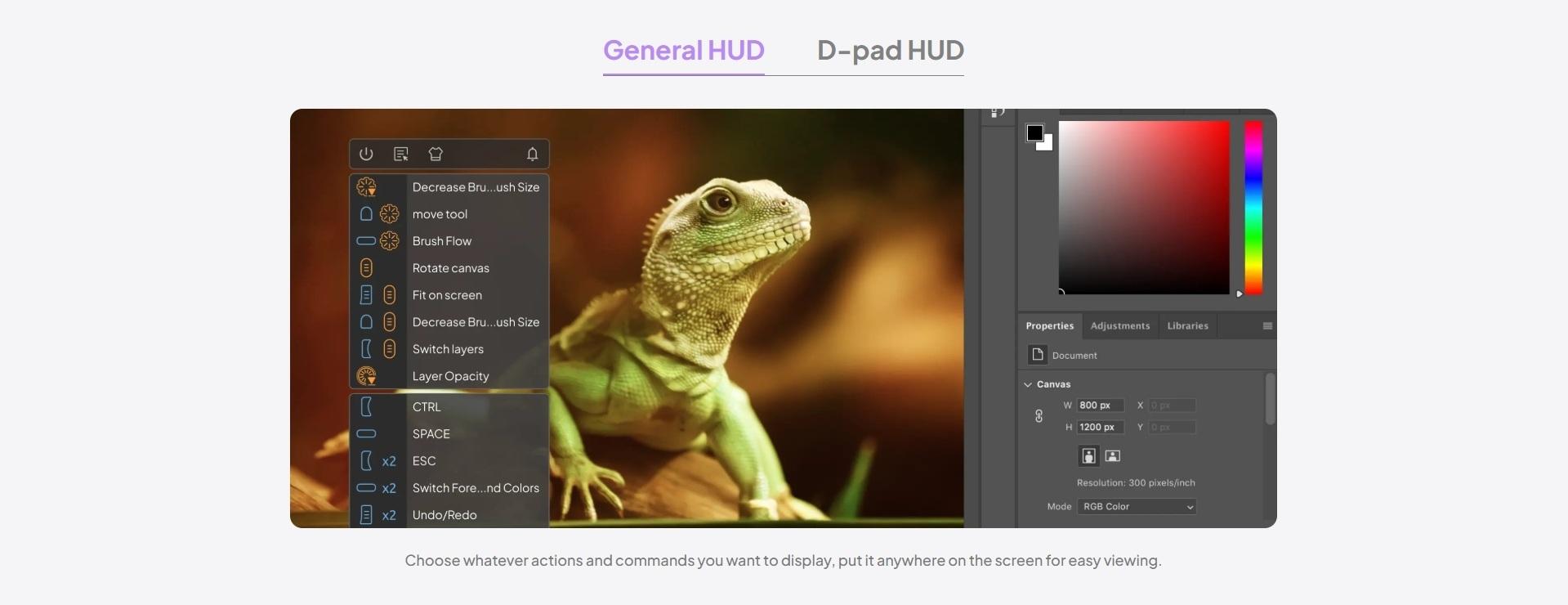The image size is (1568, 605).
Task: Click the shirt-shaped icon in HUD toolbar
Action: pos(436,154)
